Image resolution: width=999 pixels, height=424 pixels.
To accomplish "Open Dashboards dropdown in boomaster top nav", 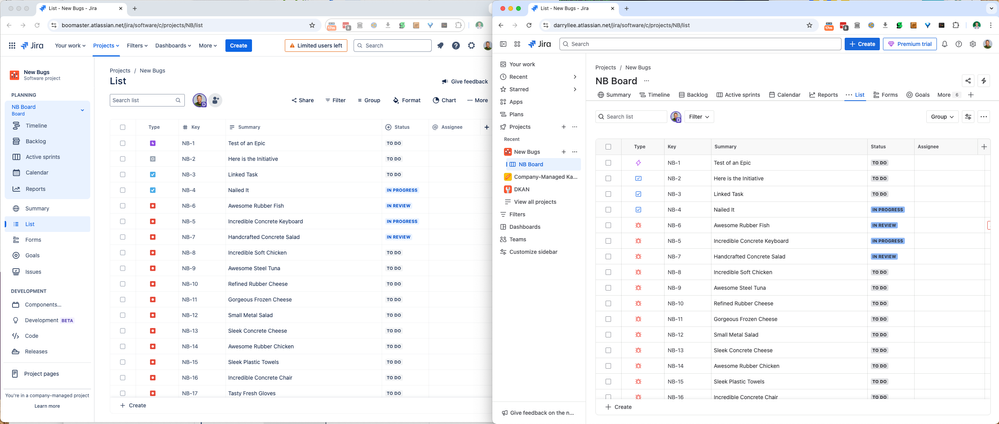I will coord(173,46).
